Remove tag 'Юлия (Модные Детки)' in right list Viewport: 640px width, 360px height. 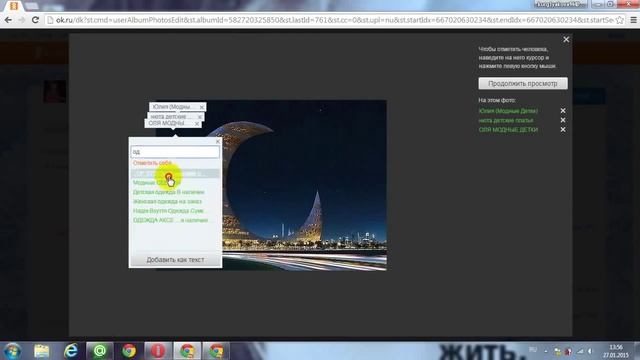pos(563,111)
